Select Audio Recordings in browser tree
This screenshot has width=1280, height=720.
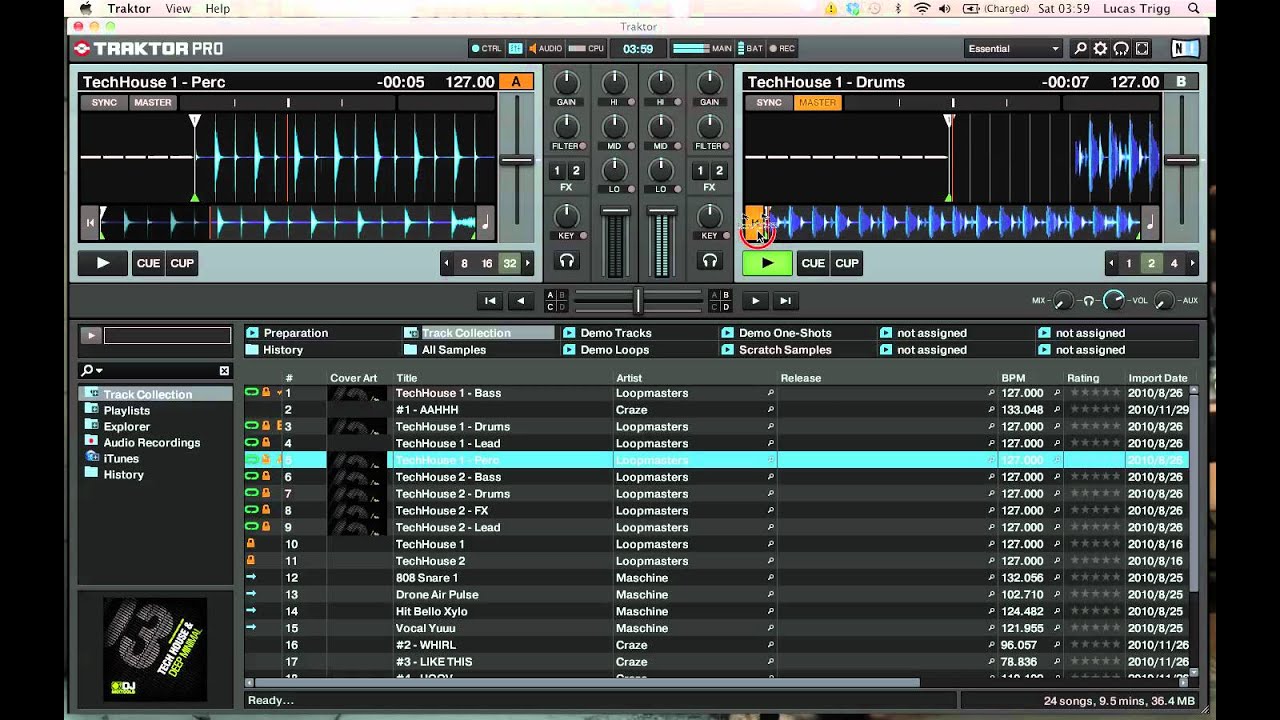click(x=151, y=442)
